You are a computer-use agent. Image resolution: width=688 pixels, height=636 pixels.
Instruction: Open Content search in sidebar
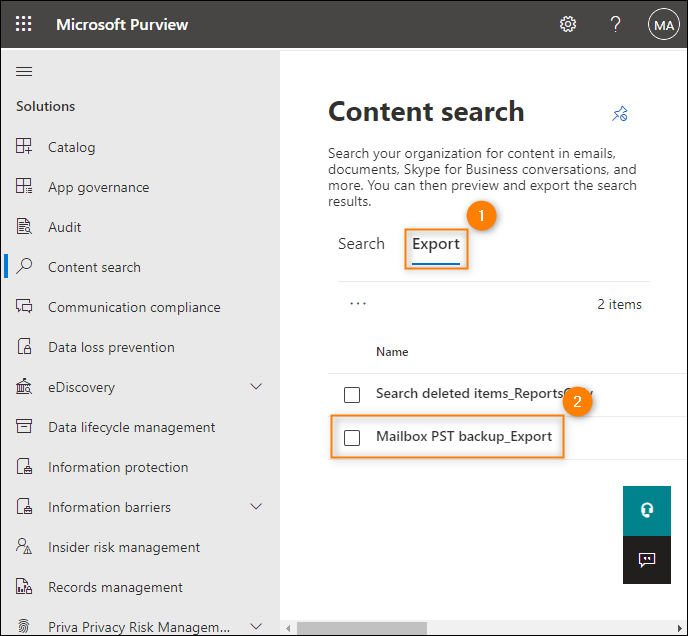point(94,267)
